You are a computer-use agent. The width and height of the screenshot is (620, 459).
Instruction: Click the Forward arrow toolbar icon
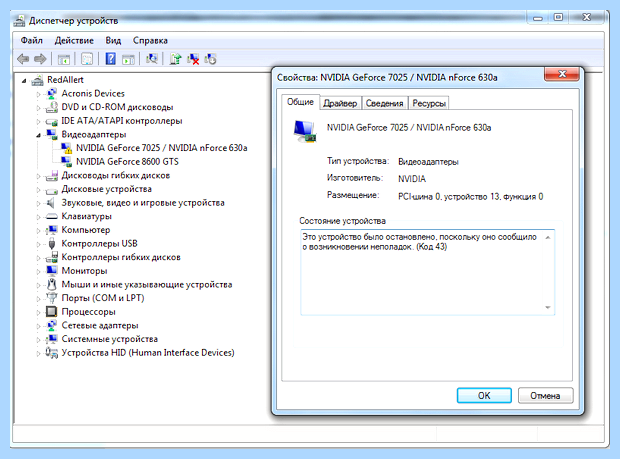[40, 59]
